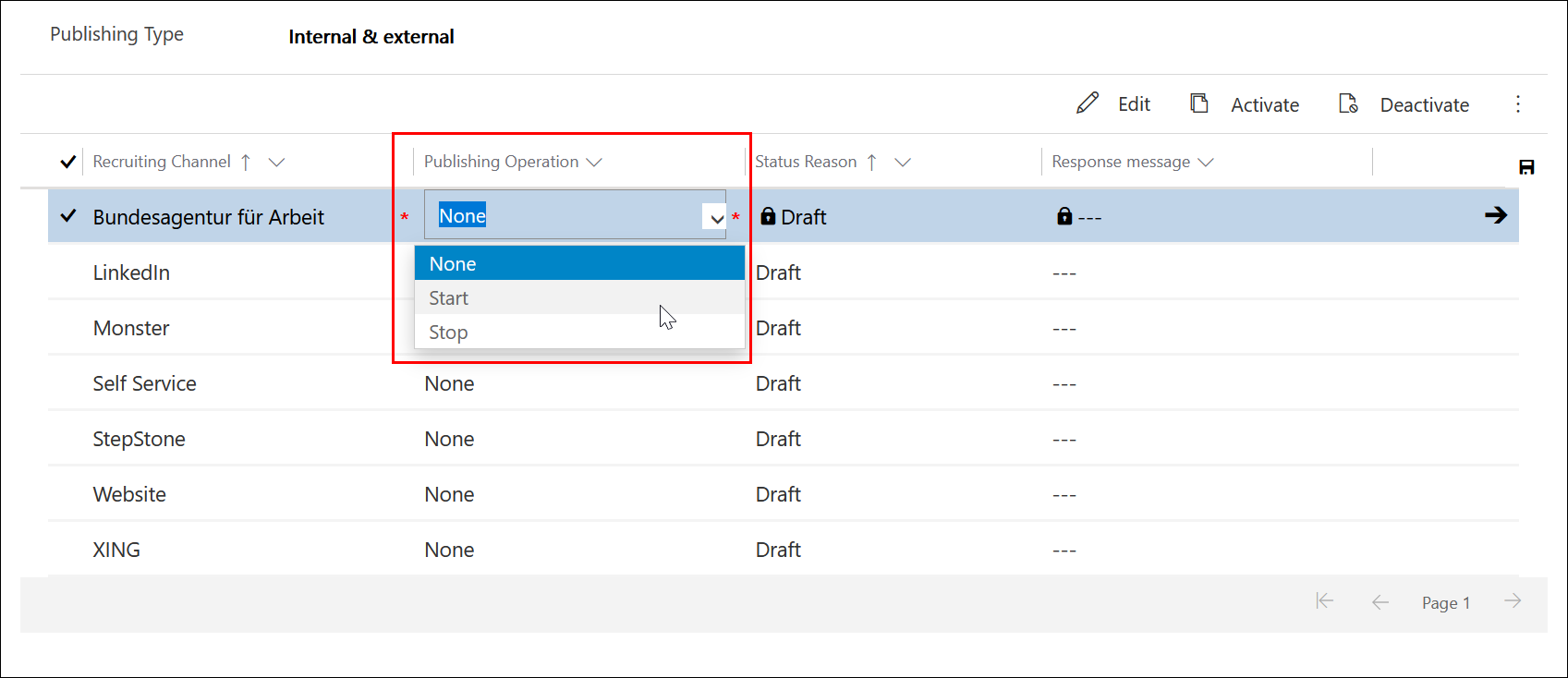Go to the first page icon

(1324, 601)
